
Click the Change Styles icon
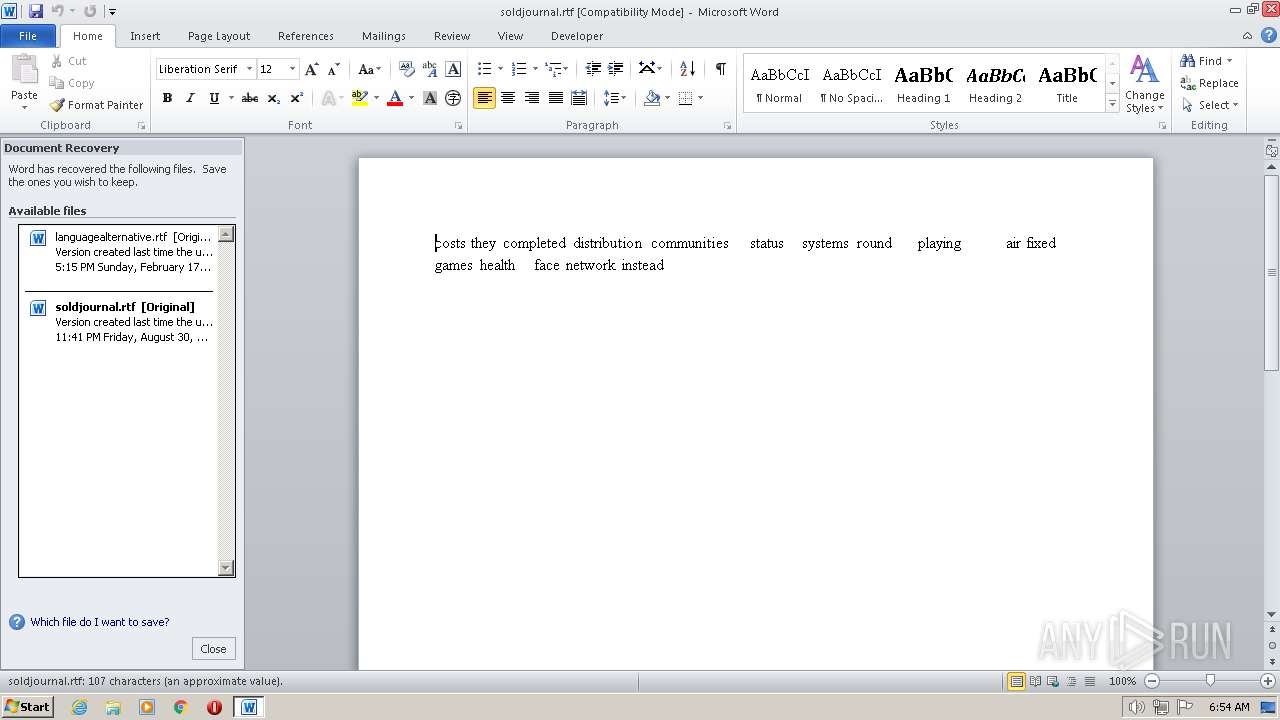[x=1144, y=85]
